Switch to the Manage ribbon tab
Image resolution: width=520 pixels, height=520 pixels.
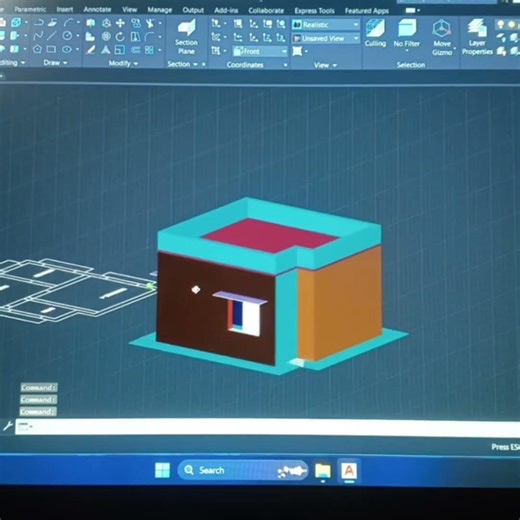[x=160, y=10]
